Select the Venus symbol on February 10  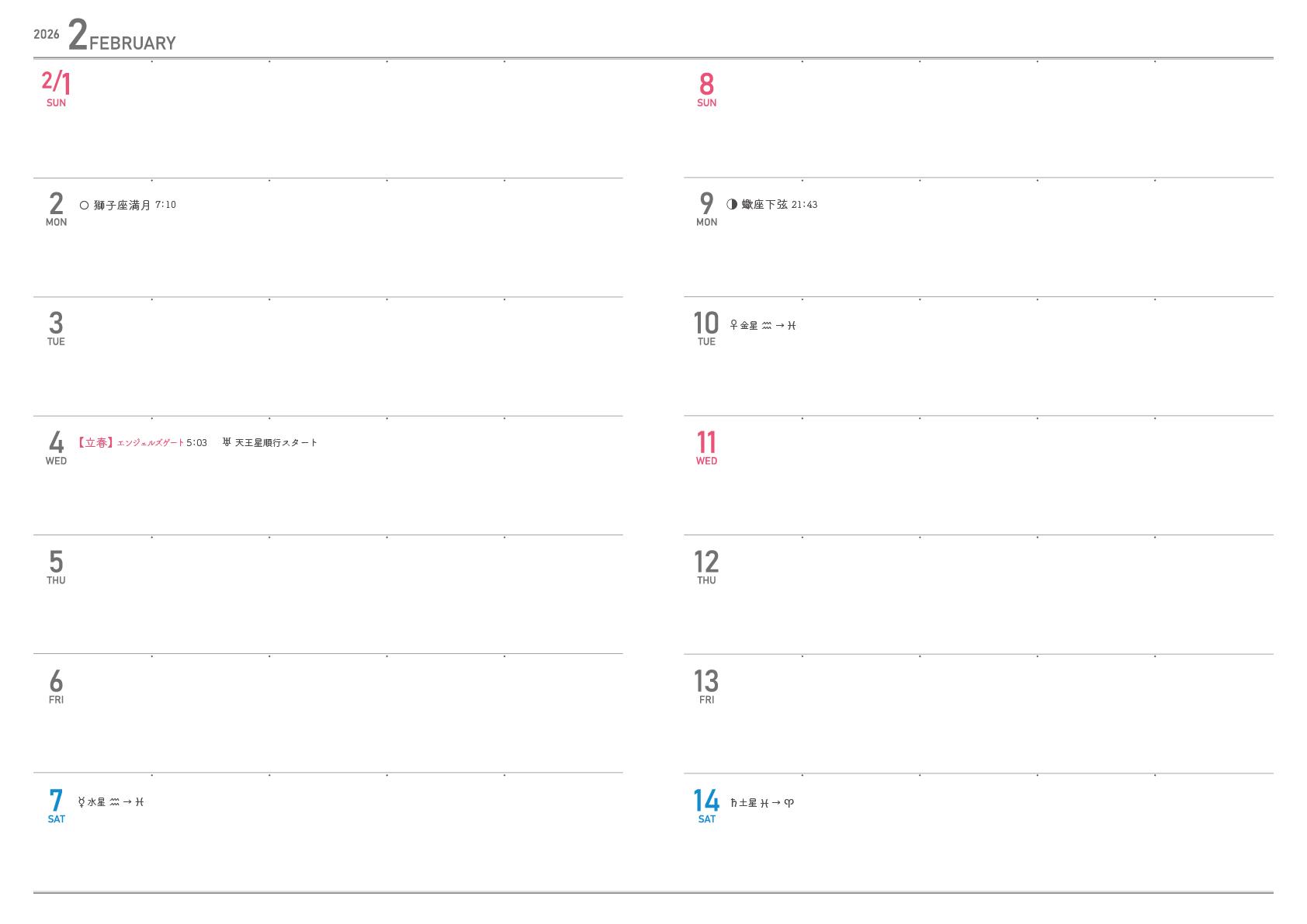(733, 325)
